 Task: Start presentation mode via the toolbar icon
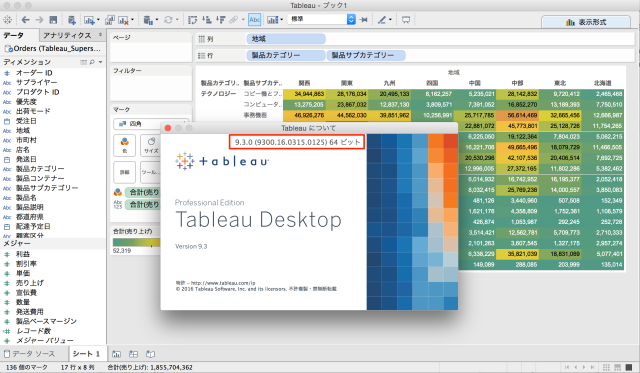click(406, 20)
